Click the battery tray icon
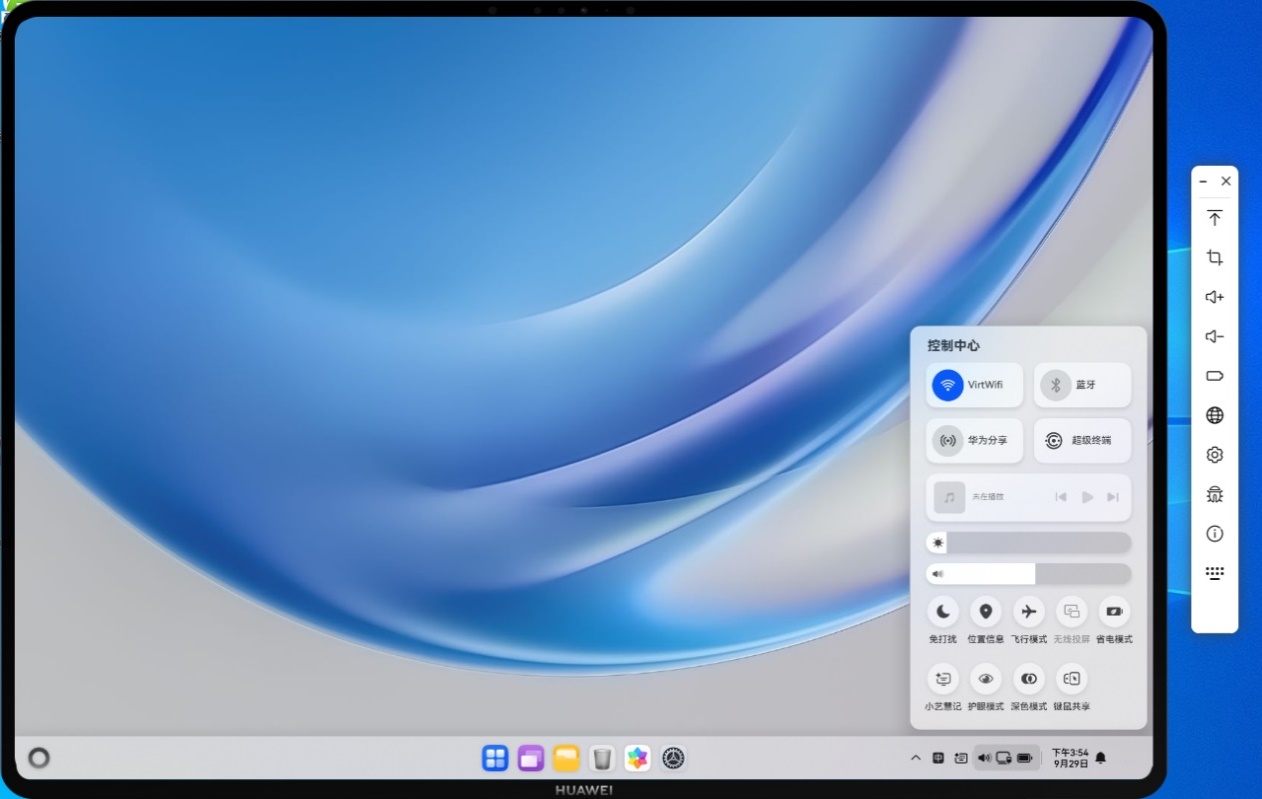The height and width of the screenshot is (799, 1262). (x=1025, y=758)
